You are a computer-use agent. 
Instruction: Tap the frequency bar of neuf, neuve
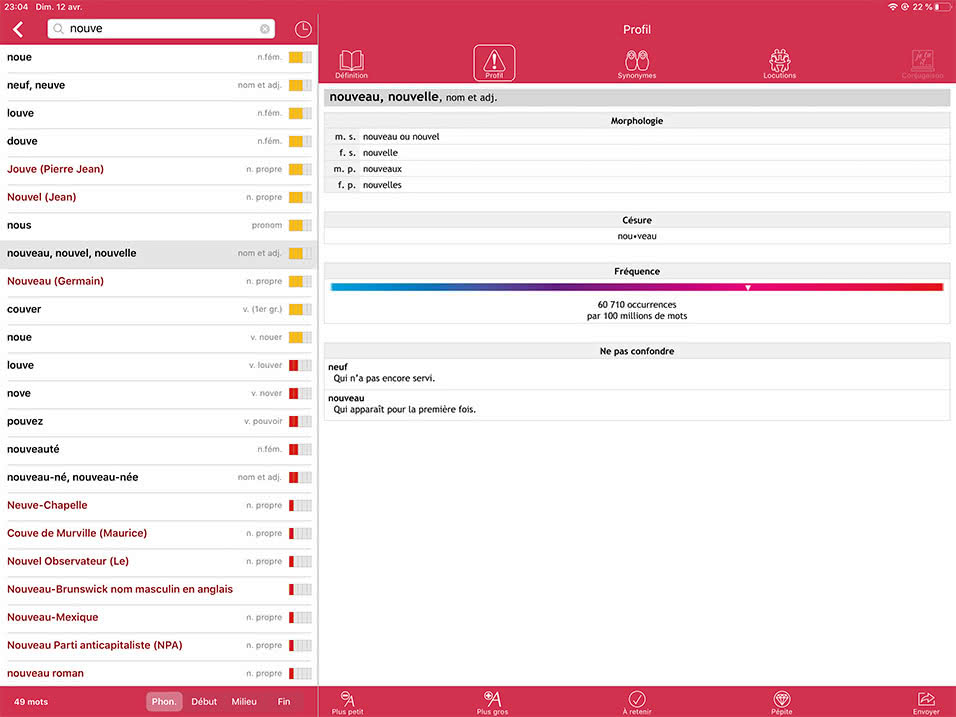coord(300,85)
